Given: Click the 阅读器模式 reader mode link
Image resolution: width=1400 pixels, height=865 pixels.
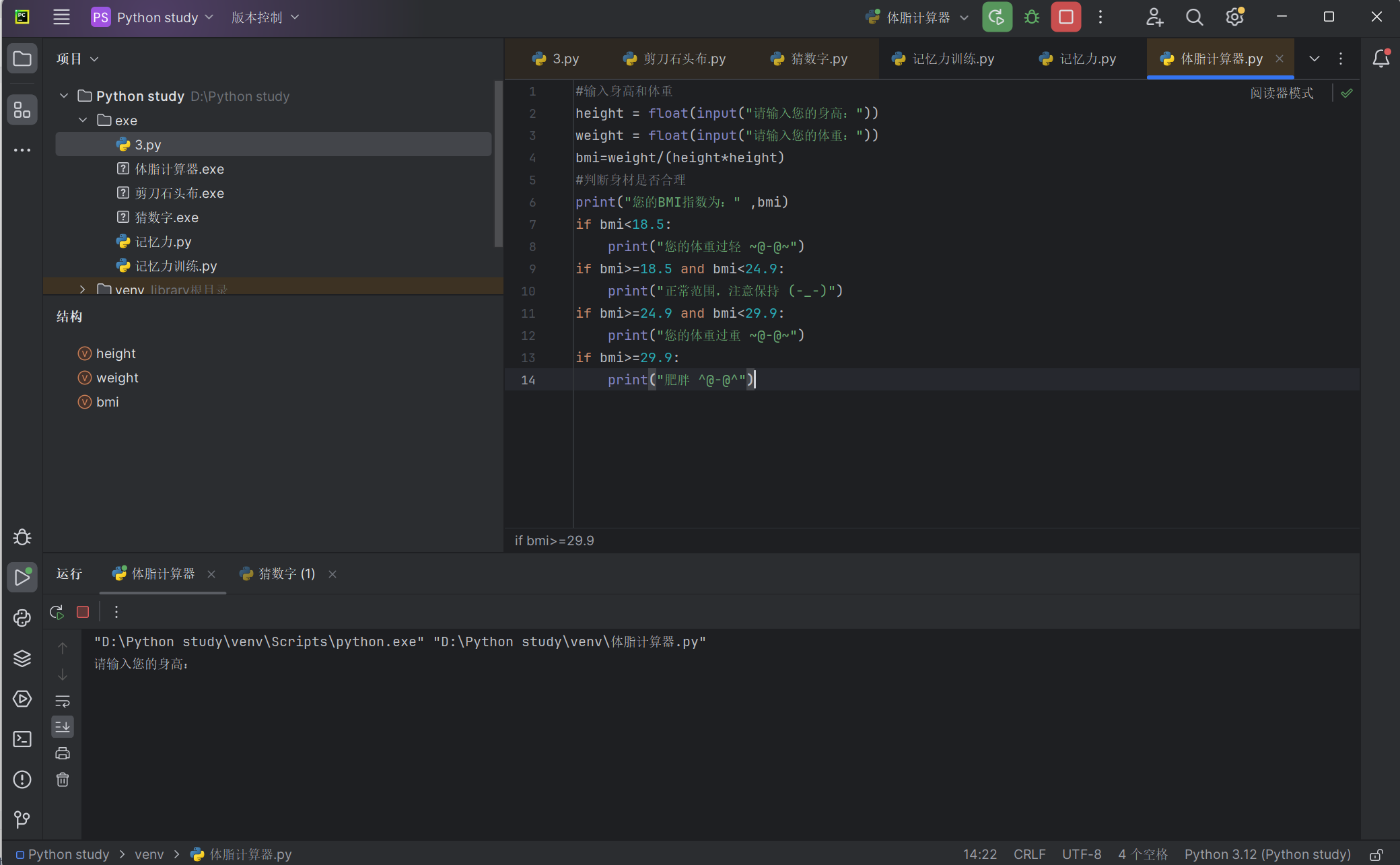Looking at the screenshot, I should pos(1282,93).
